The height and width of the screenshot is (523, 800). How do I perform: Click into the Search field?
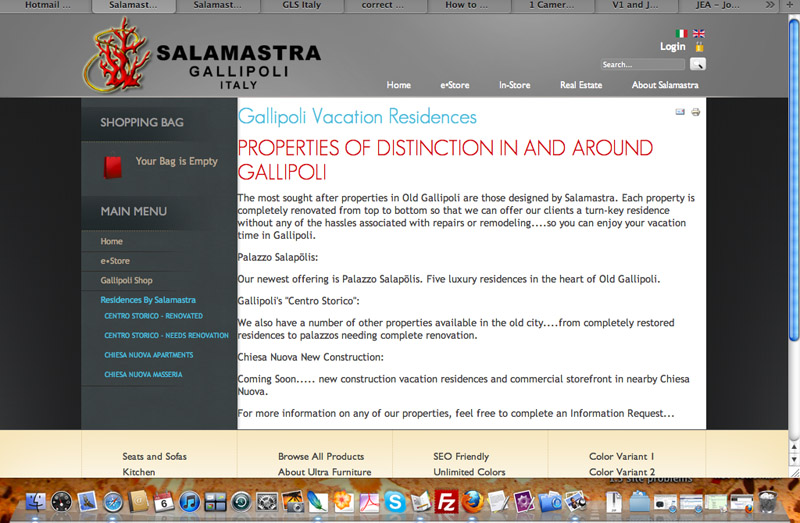[642, 64]
